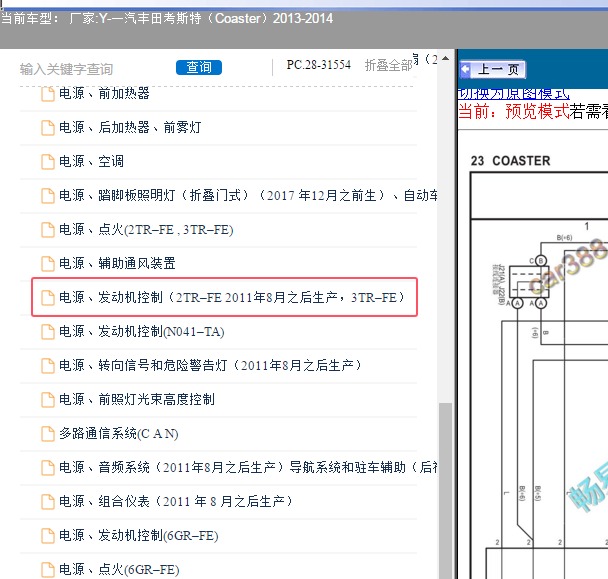
Task: Open document icon for 电源、后加热器、前雾灯
Action: click(x=48, y=128)
